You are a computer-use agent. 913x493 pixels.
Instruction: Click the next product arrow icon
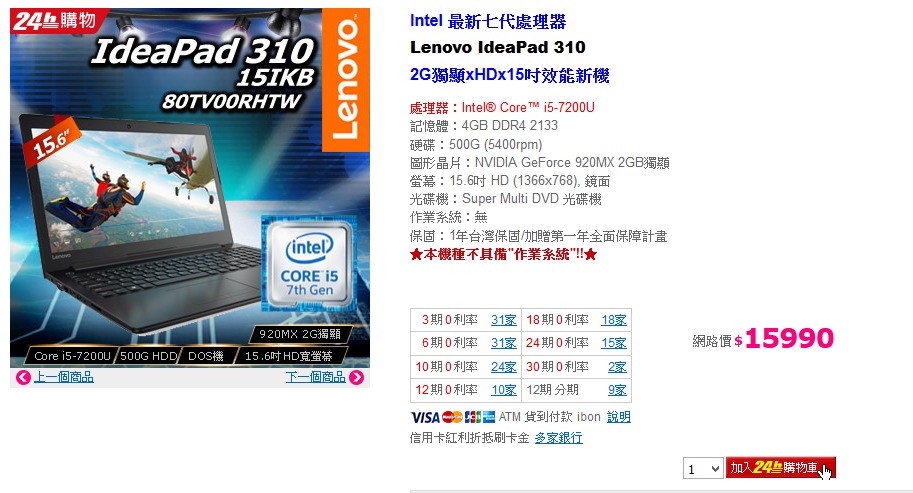point(357,377)
